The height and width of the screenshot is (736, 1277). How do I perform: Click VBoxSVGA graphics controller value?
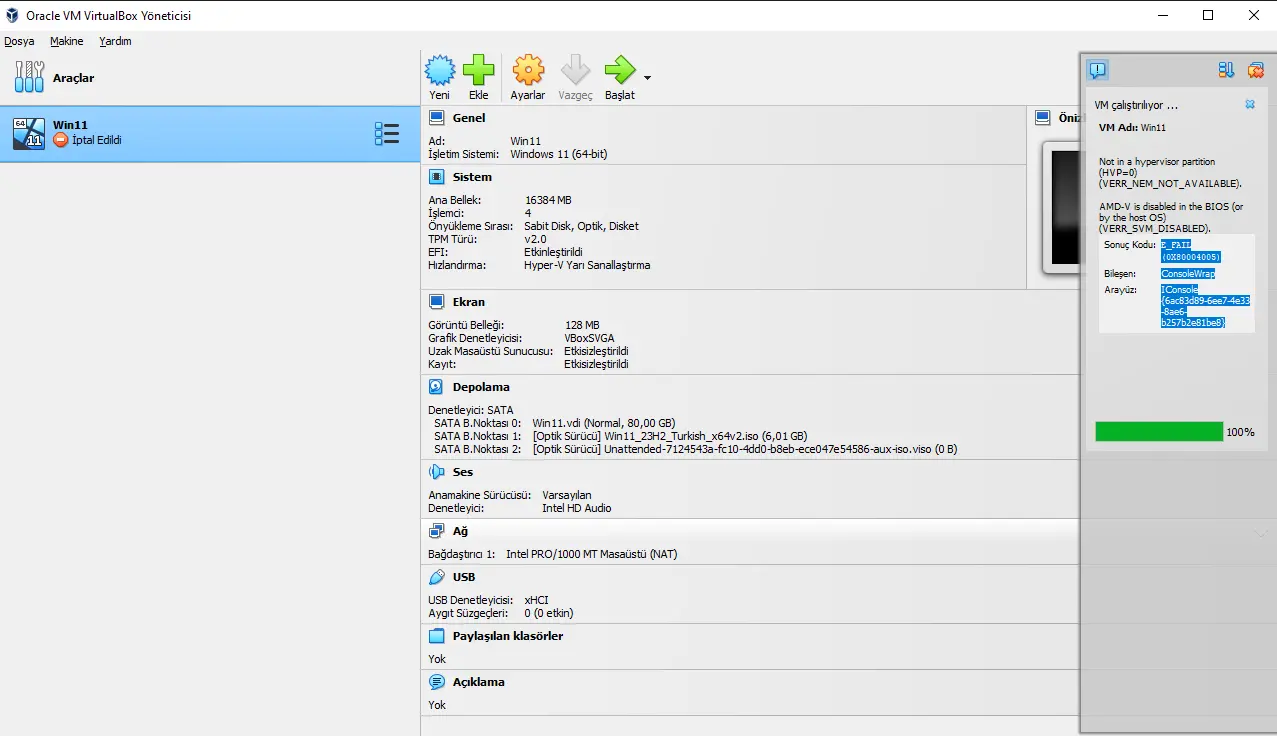click(589, 338)
